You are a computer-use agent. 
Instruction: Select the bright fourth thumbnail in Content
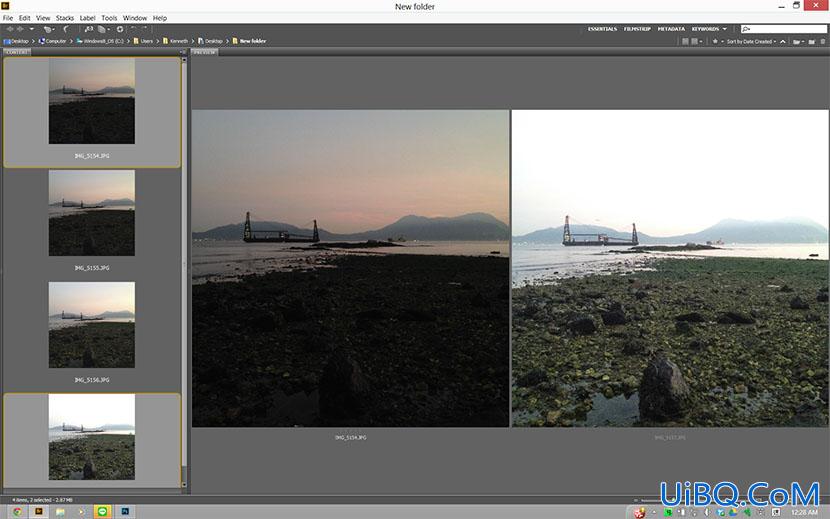[x=92, y=437]
